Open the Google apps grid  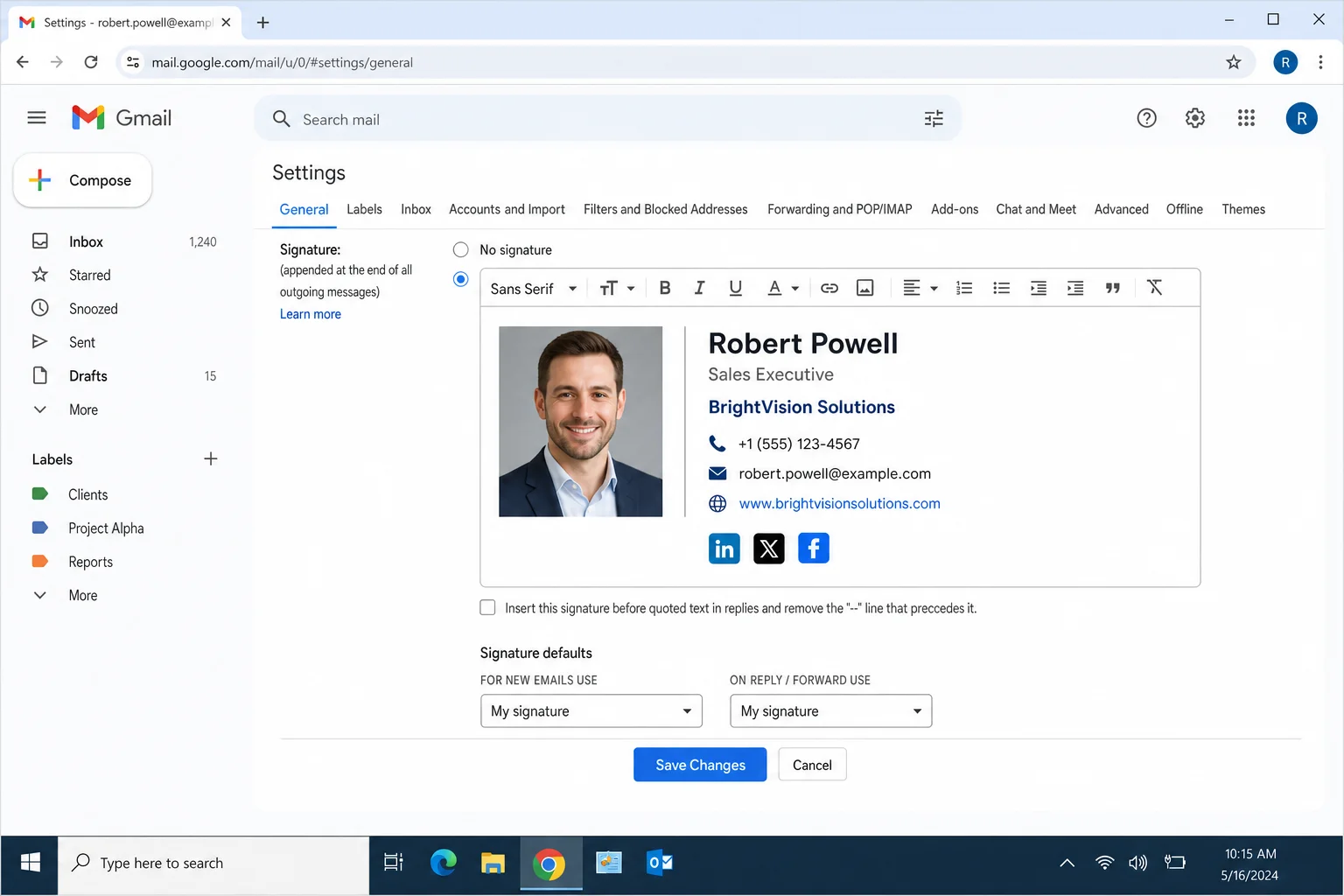pos(1246,118)
